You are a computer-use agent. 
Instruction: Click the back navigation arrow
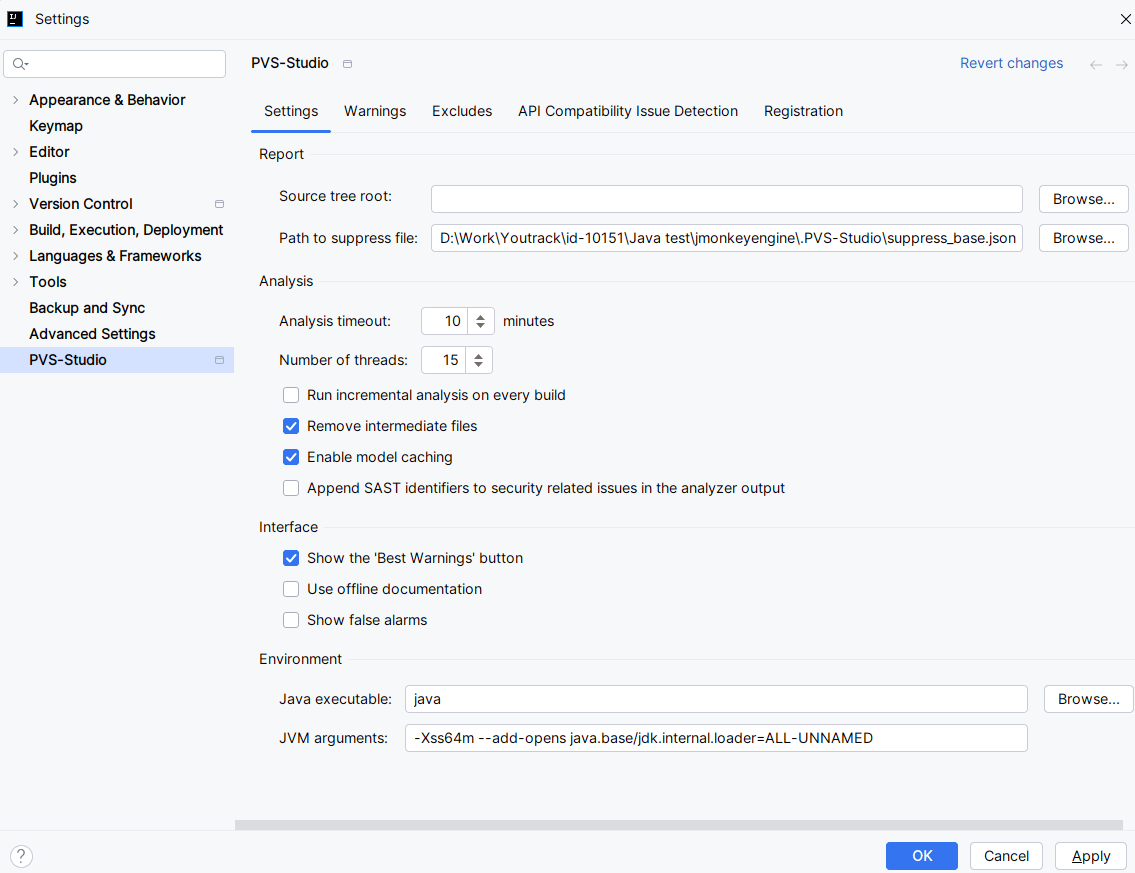[1096, 65]
